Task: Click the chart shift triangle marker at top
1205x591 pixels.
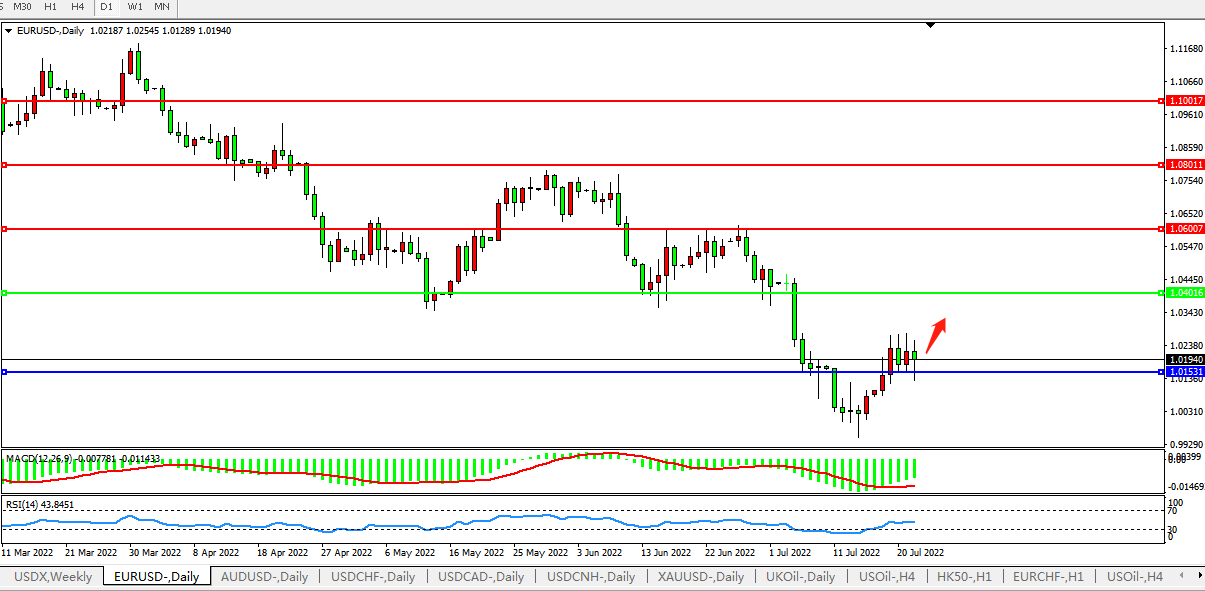Action: (931, 24)
